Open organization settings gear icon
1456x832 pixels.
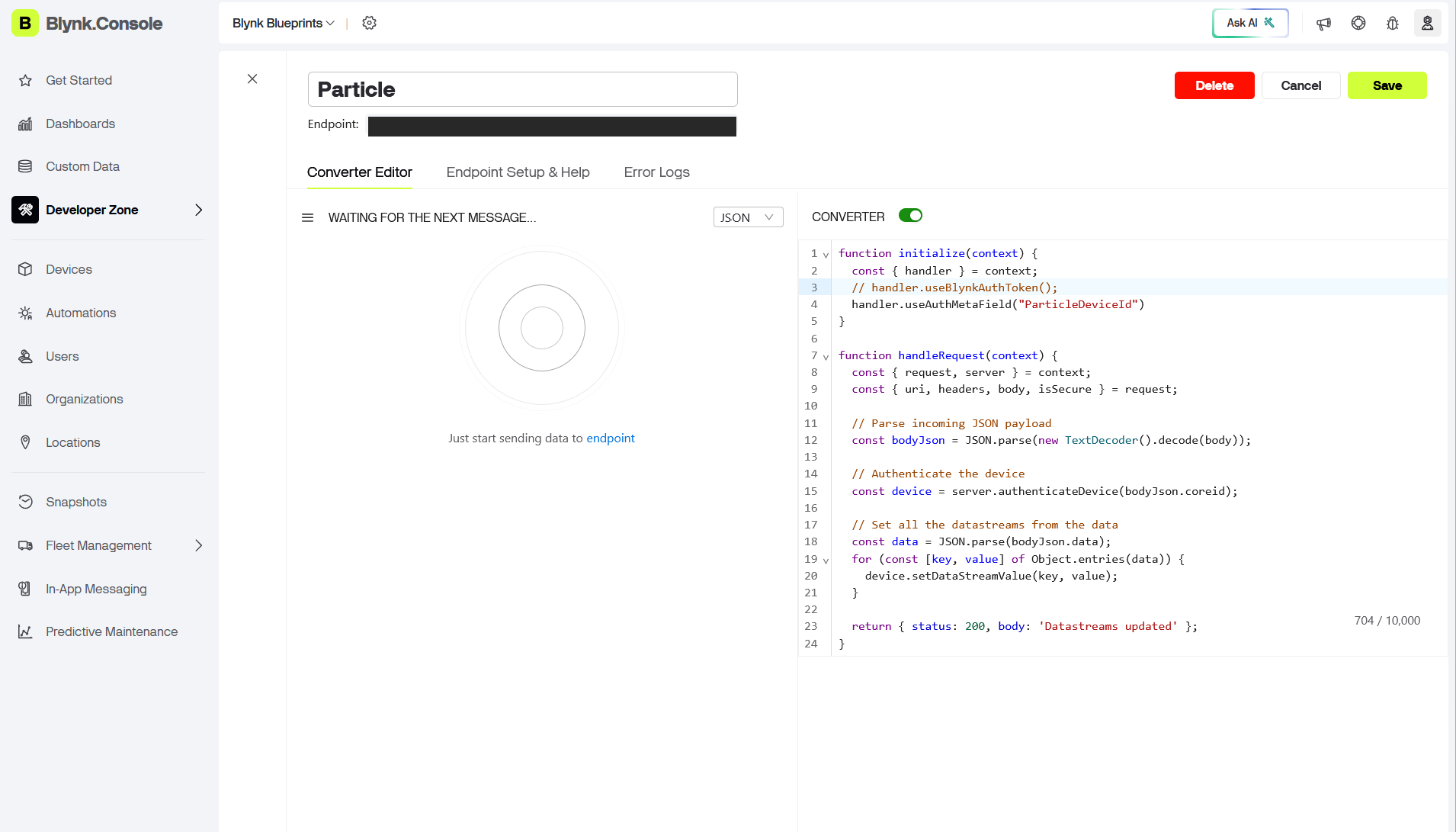(x=370, y=23)
